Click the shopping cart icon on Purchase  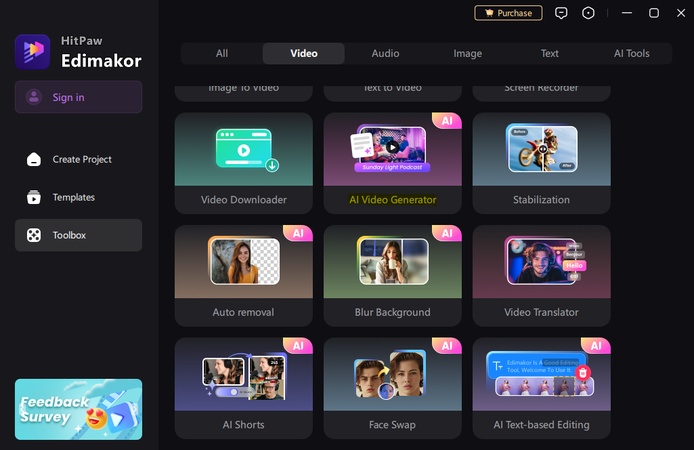pyautogui.click(x=488, y=13)
